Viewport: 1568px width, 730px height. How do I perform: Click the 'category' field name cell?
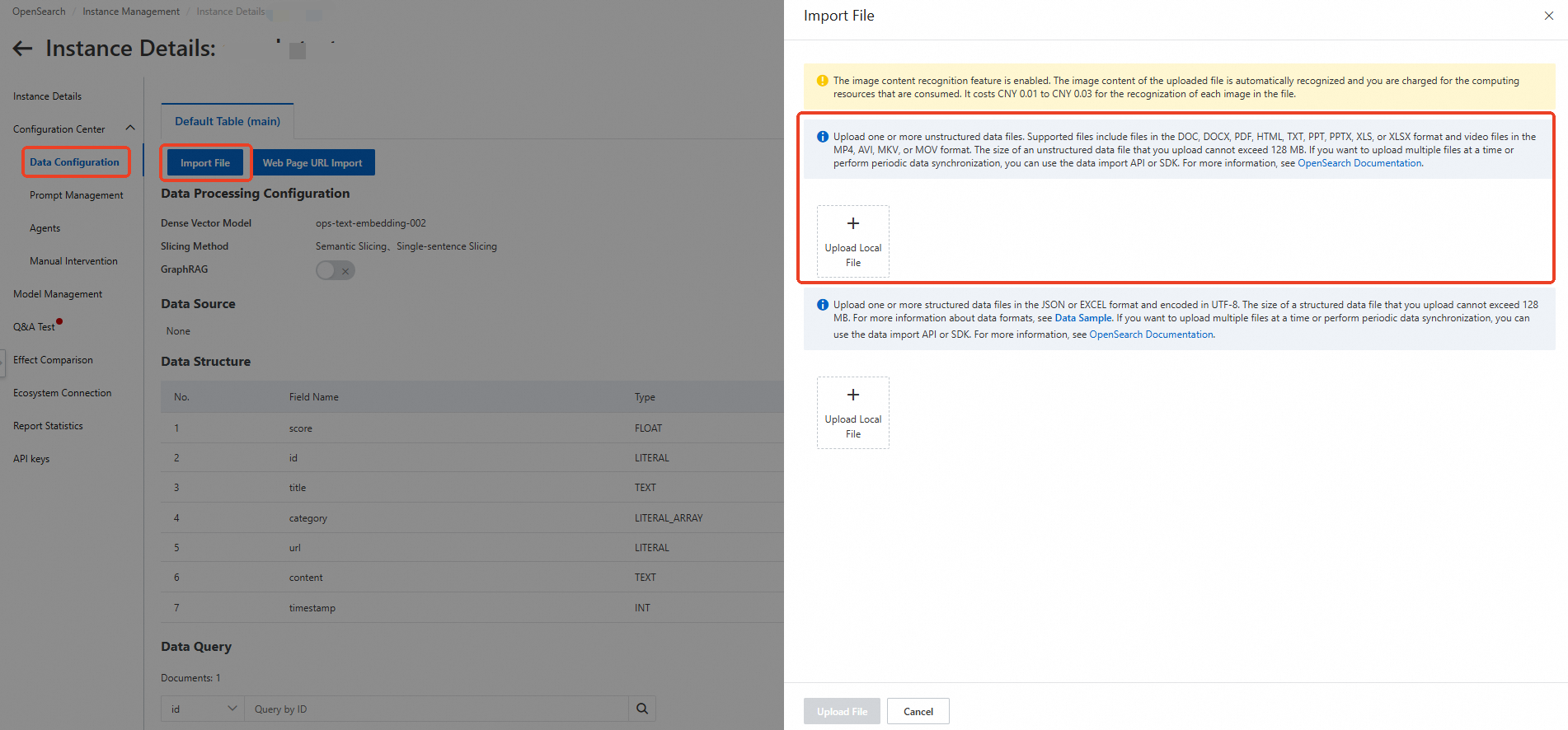(x=308, y=518)
